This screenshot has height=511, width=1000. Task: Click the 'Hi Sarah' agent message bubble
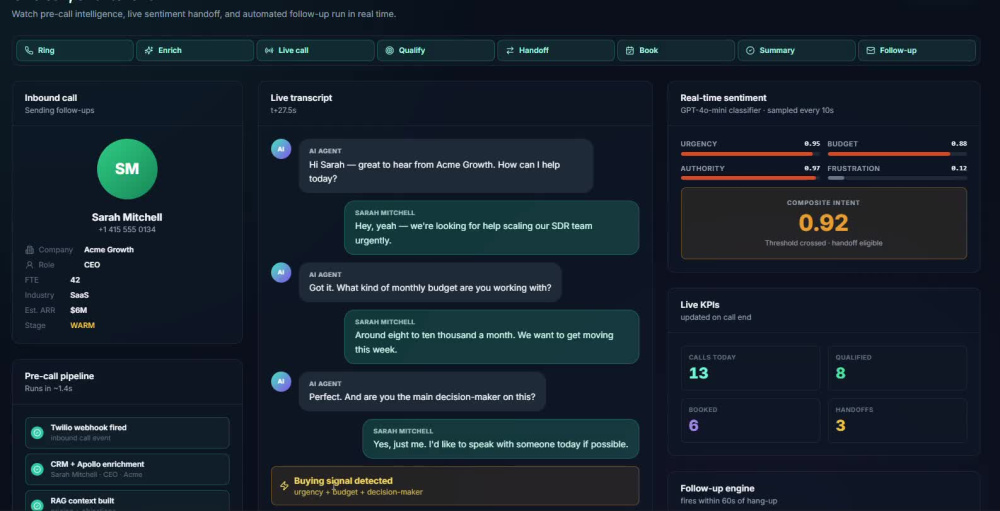point(446,166)
